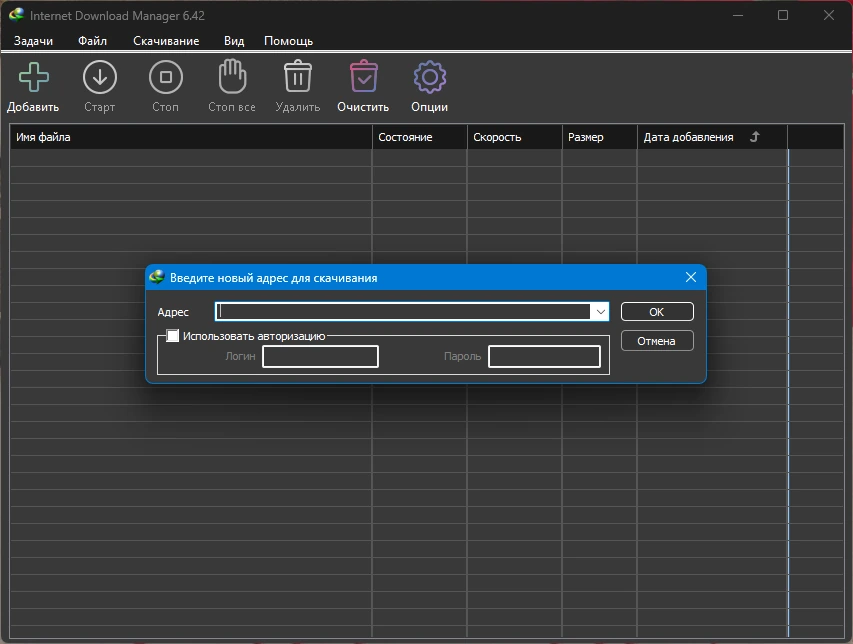Click the Стоп все hand icon
The height and width of the screenshot is (644, 853).
(232, 76)
